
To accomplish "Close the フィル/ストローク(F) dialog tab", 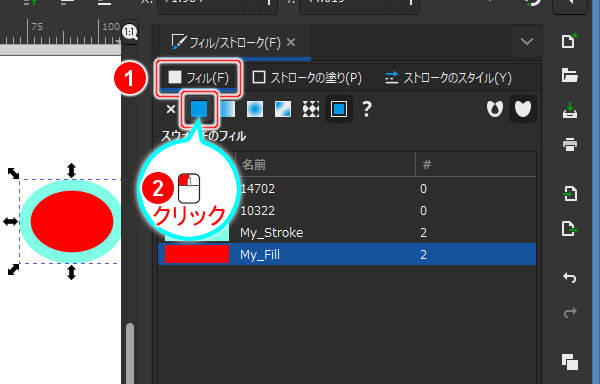I will point(291,42).
